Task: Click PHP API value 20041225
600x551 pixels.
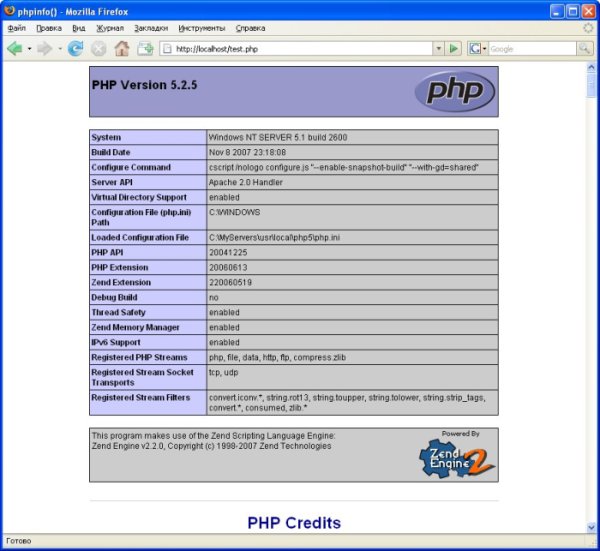Action: [x=228, y=253]
